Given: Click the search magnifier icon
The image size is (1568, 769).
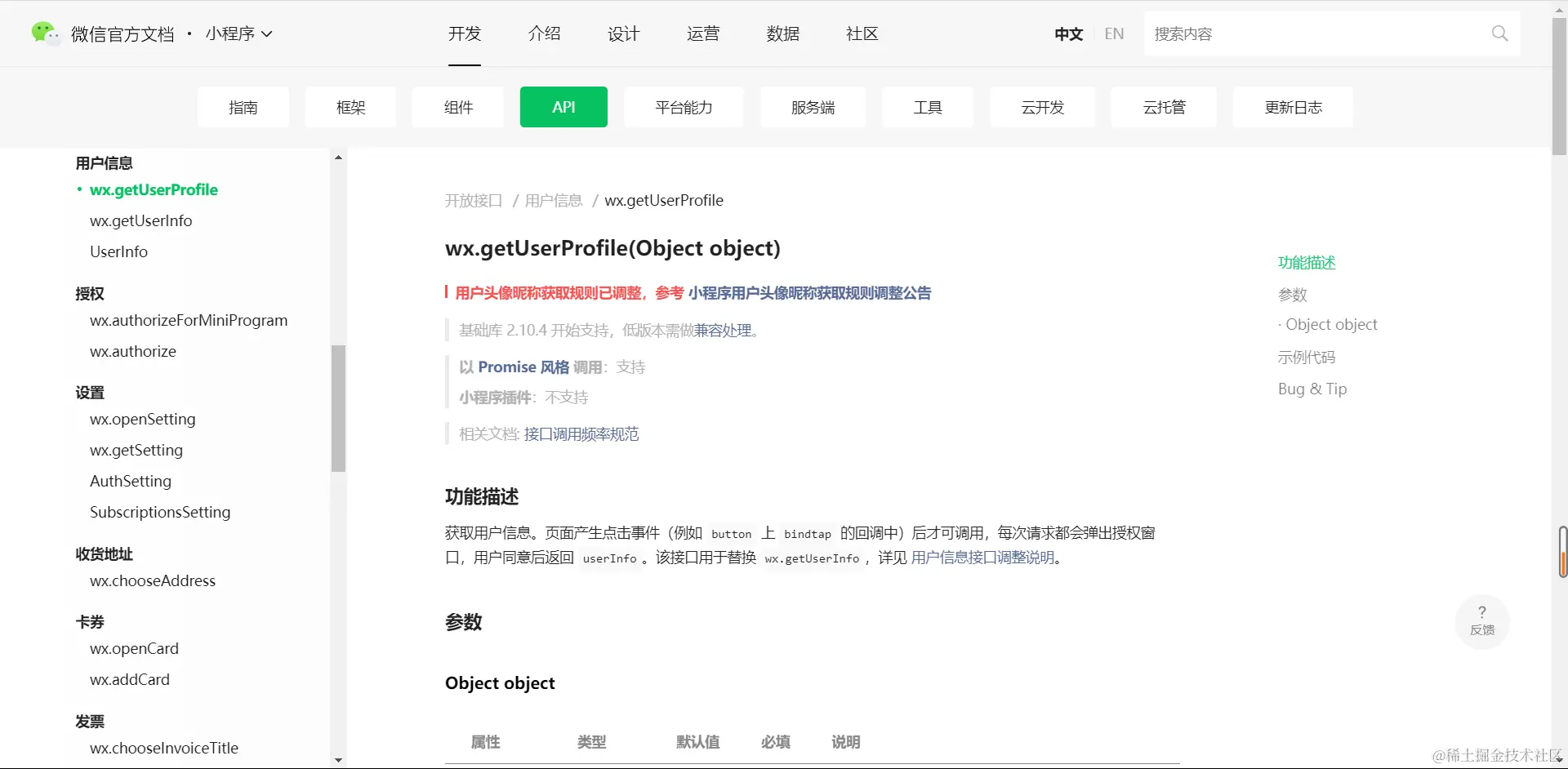Looking at the screenshot, I should point(1499,33).
